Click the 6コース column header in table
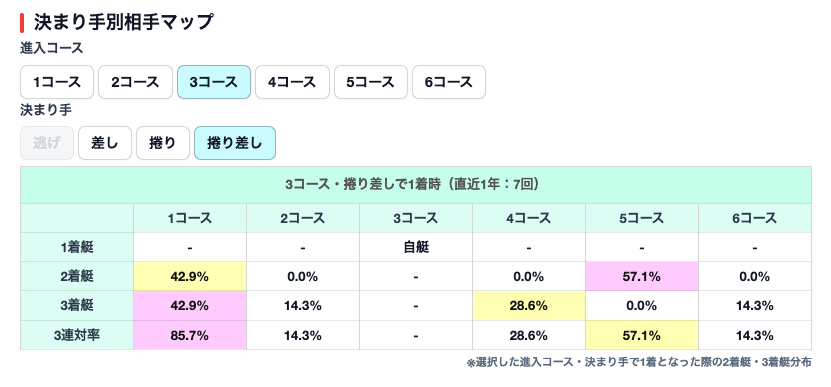 click(755, 218)
